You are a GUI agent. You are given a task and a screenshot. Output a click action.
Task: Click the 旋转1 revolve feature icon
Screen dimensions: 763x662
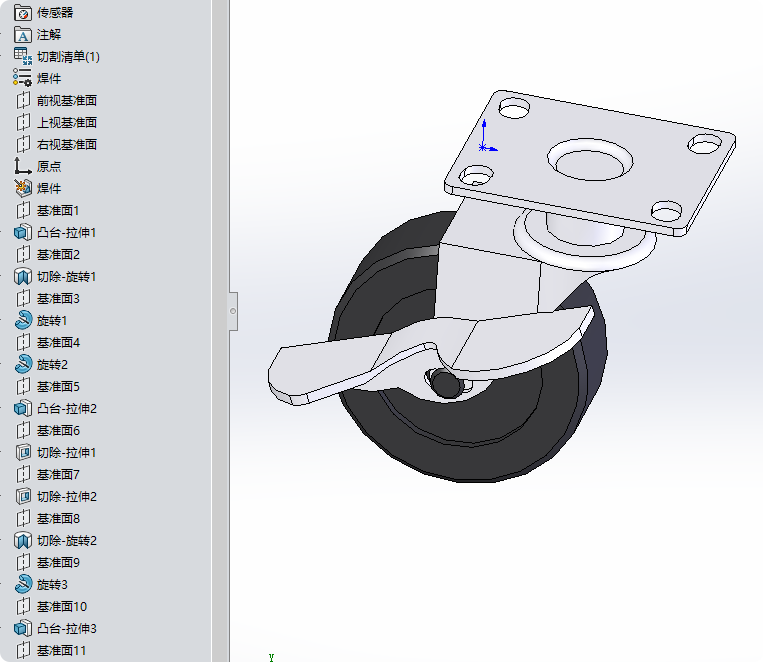tap(23, 320)
